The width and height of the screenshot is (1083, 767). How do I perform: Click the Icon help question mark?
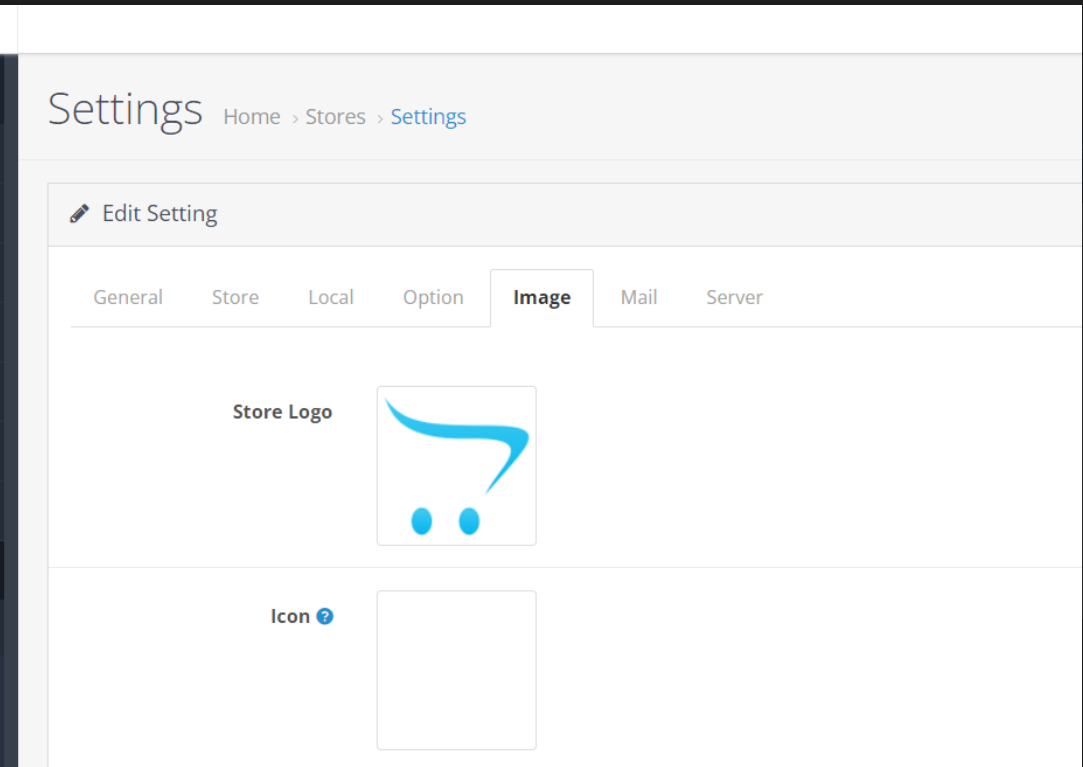point(325,616)
